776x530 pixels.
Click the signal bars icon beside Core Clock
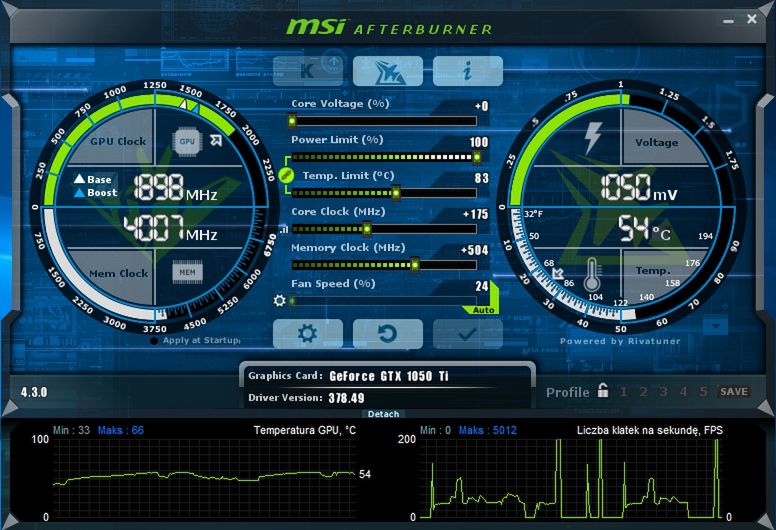(x=284, y=230)
